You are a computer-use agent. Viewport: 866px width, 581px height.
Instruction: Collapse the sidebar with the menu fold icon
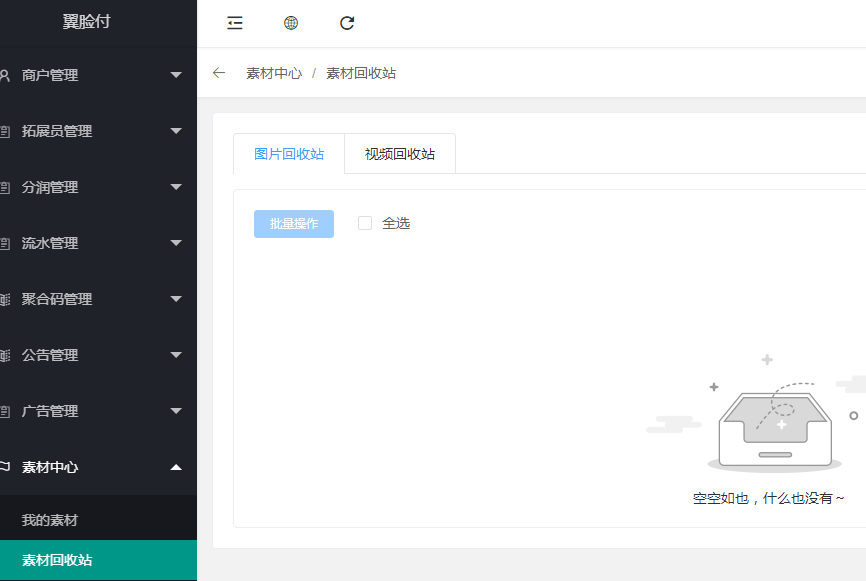235,23
